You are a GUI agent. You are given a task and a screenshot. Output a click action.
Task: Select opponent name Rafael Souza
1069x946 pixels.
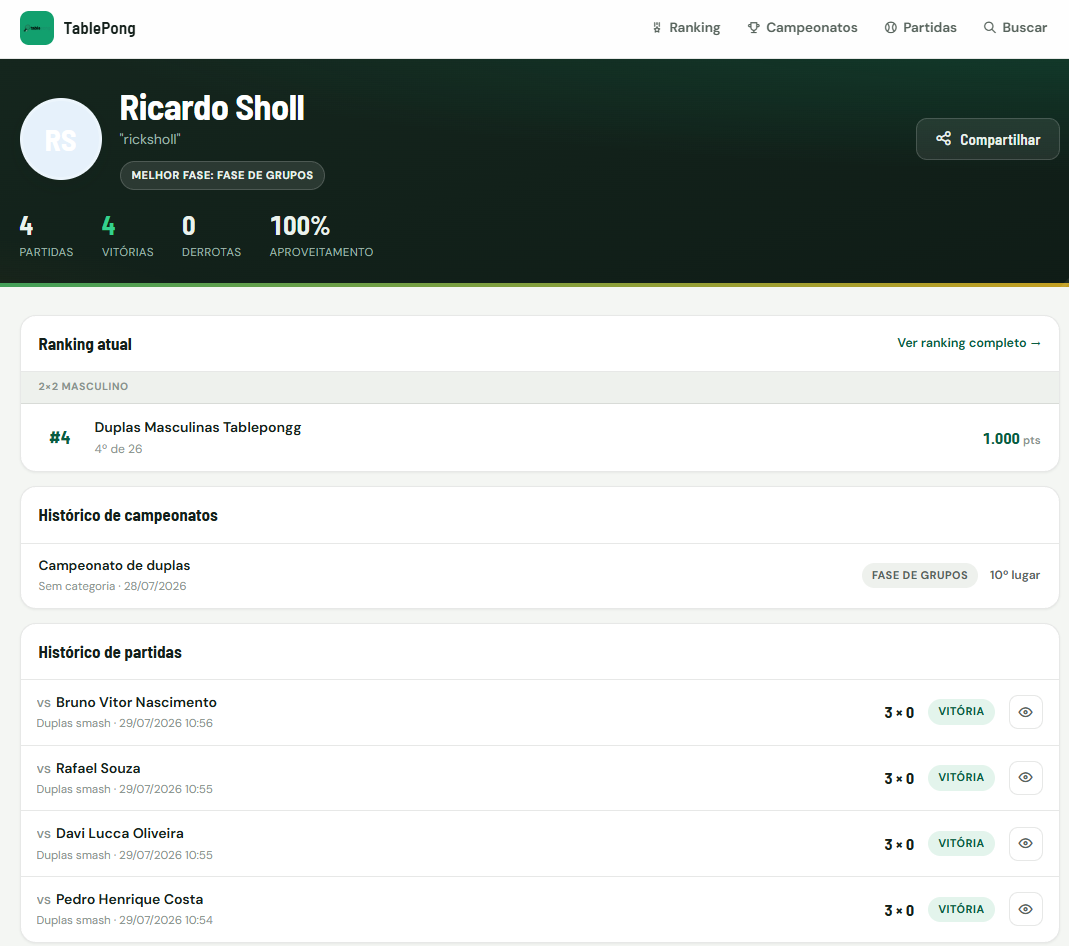(98, 769)
